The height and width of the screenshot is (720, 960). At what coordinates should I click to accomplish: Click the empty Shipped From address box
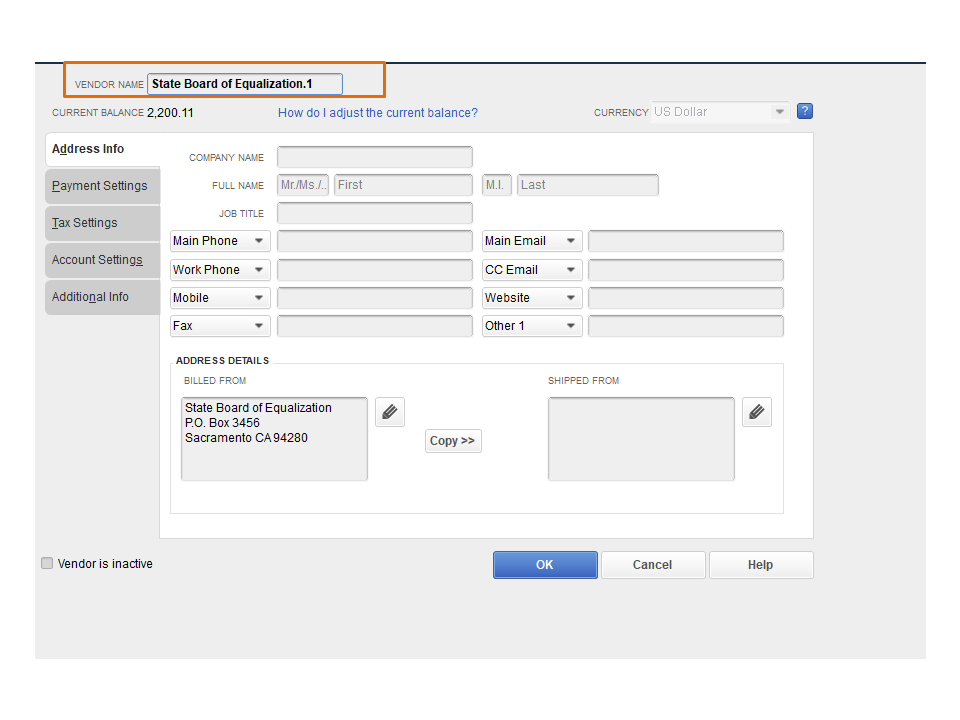(x=641, y=439)
